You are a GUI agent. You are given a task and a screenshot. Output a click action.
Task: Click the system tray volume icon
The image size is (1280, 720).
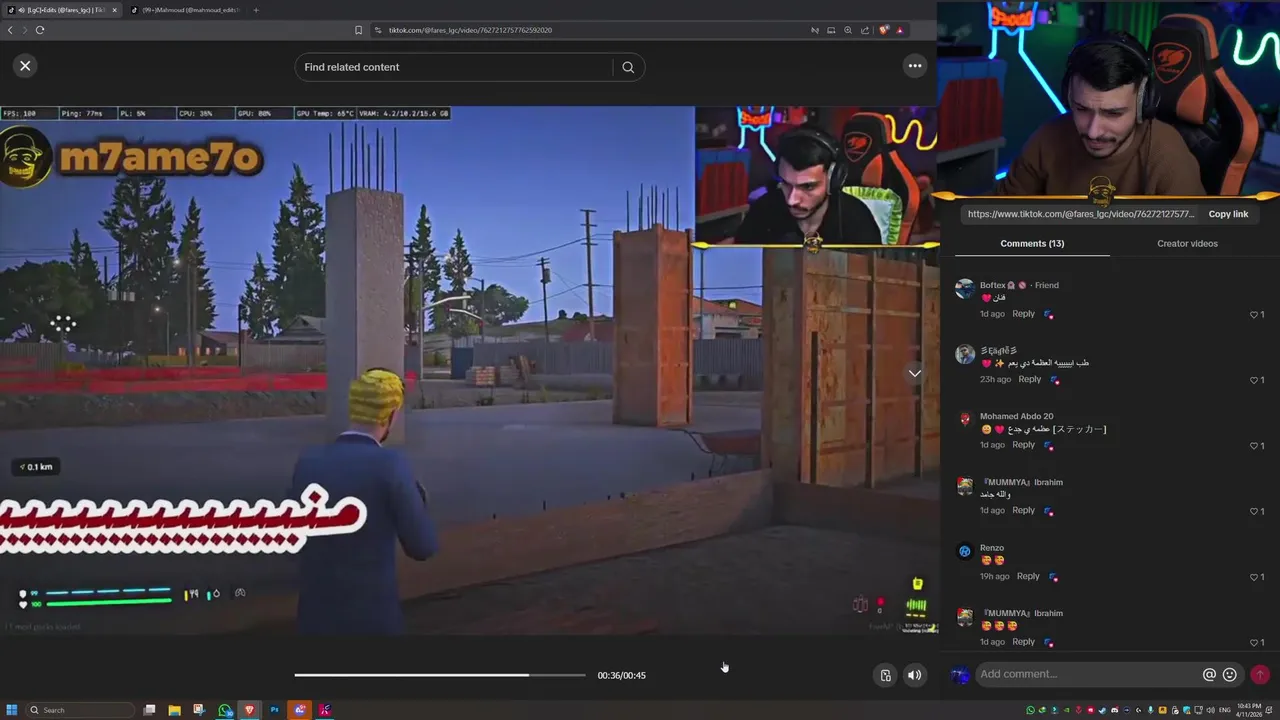1210,710
